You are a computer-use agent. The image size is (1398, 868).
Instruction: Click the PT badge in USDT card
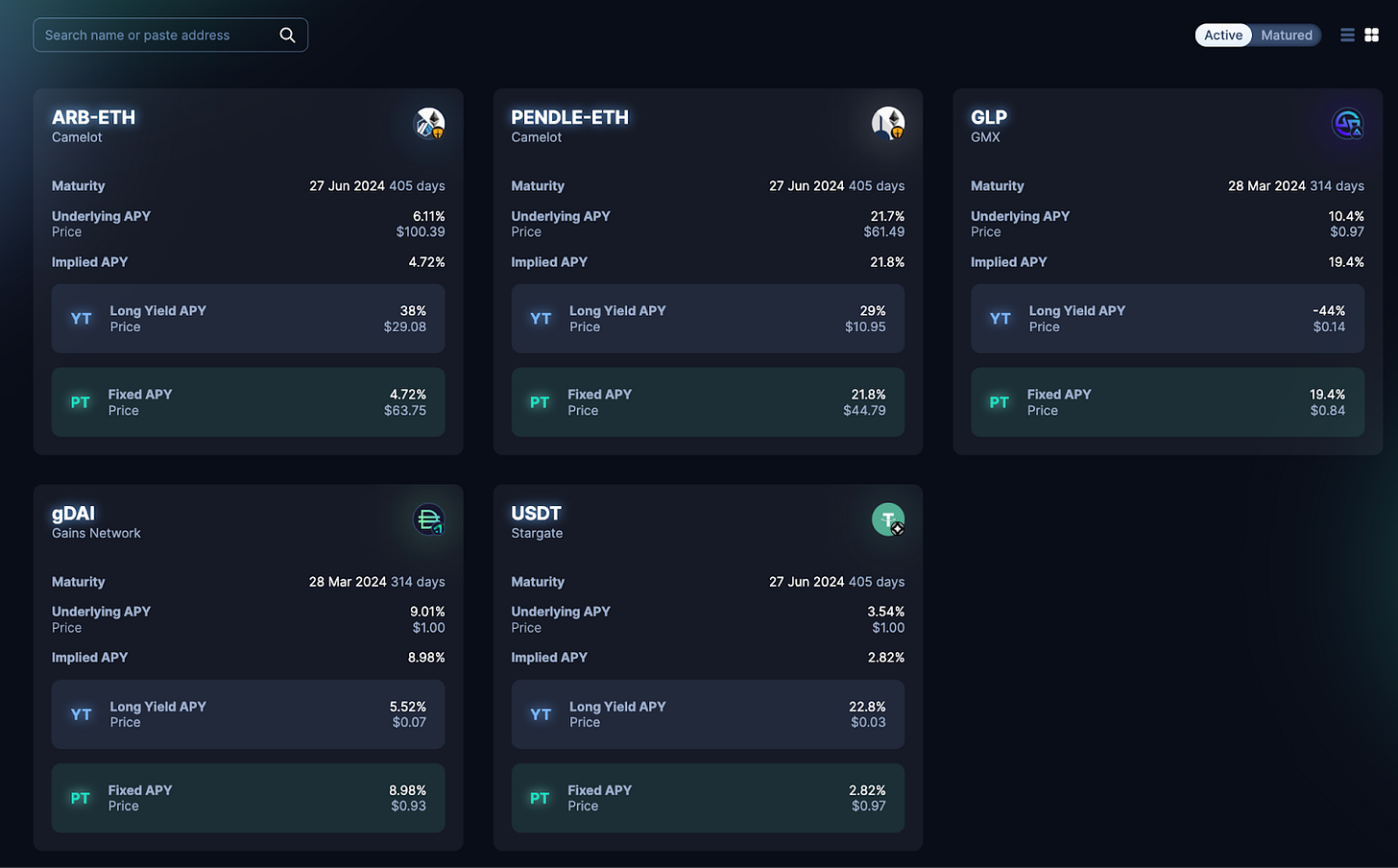coord(540,798)
